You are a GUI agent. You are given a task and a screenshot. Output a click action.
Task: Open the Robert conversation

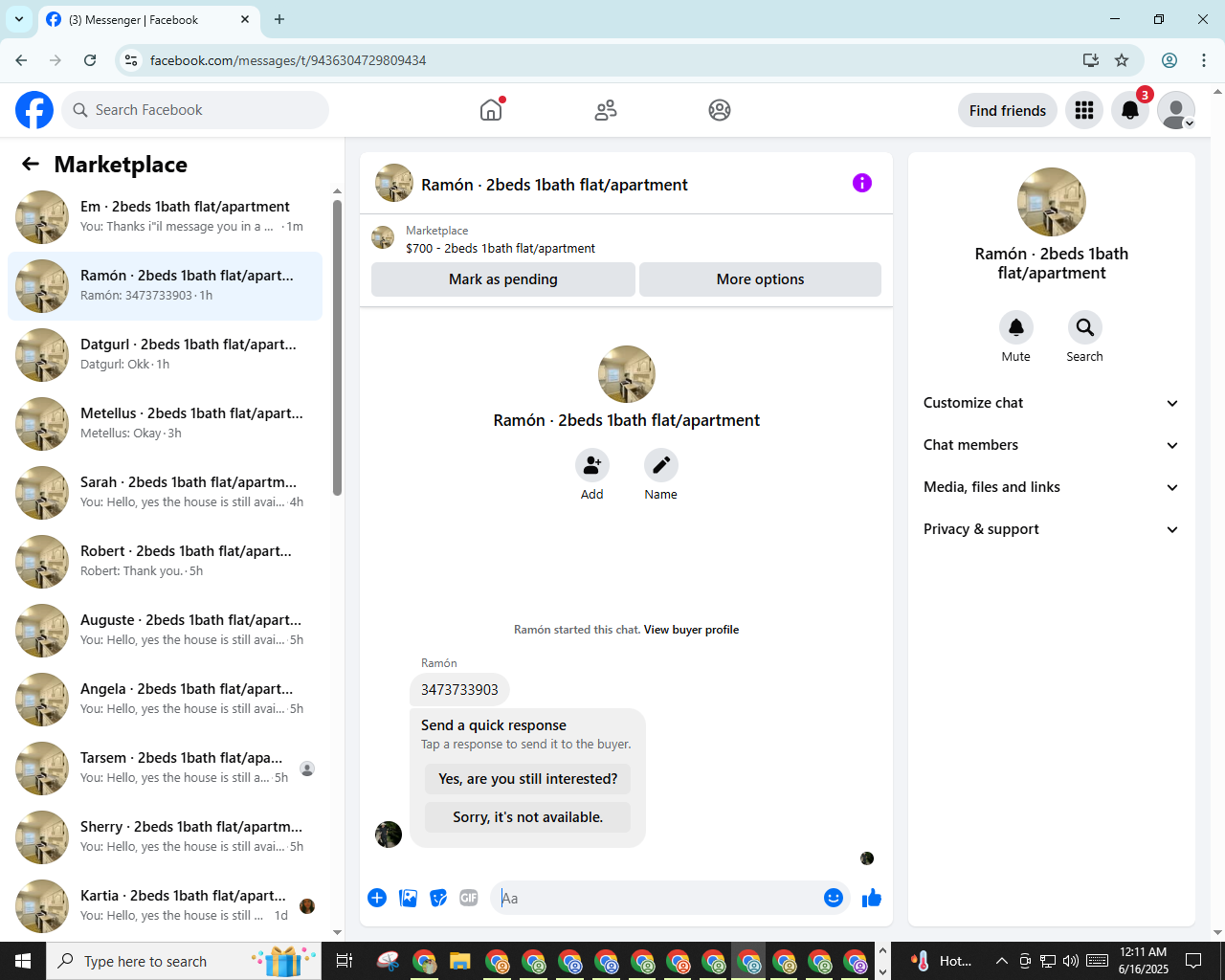tap(165, 562)
